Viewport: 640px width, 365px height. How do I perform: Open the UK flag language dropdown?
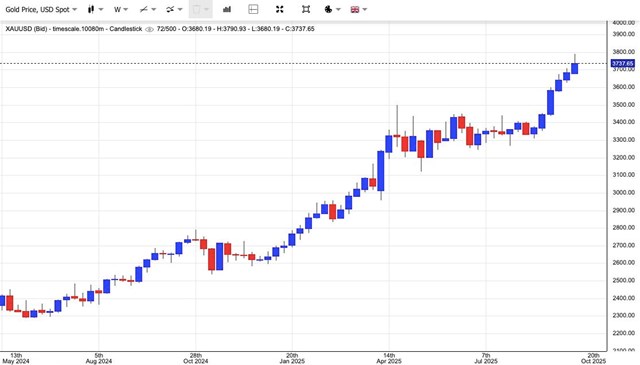point(359,9)
